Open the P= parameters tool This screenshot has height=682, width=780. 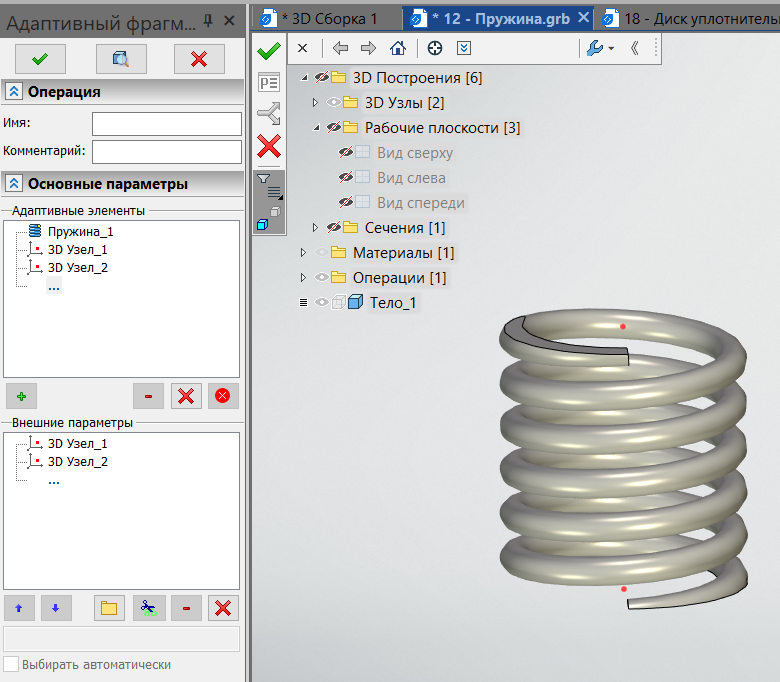[x=269, y=83]
